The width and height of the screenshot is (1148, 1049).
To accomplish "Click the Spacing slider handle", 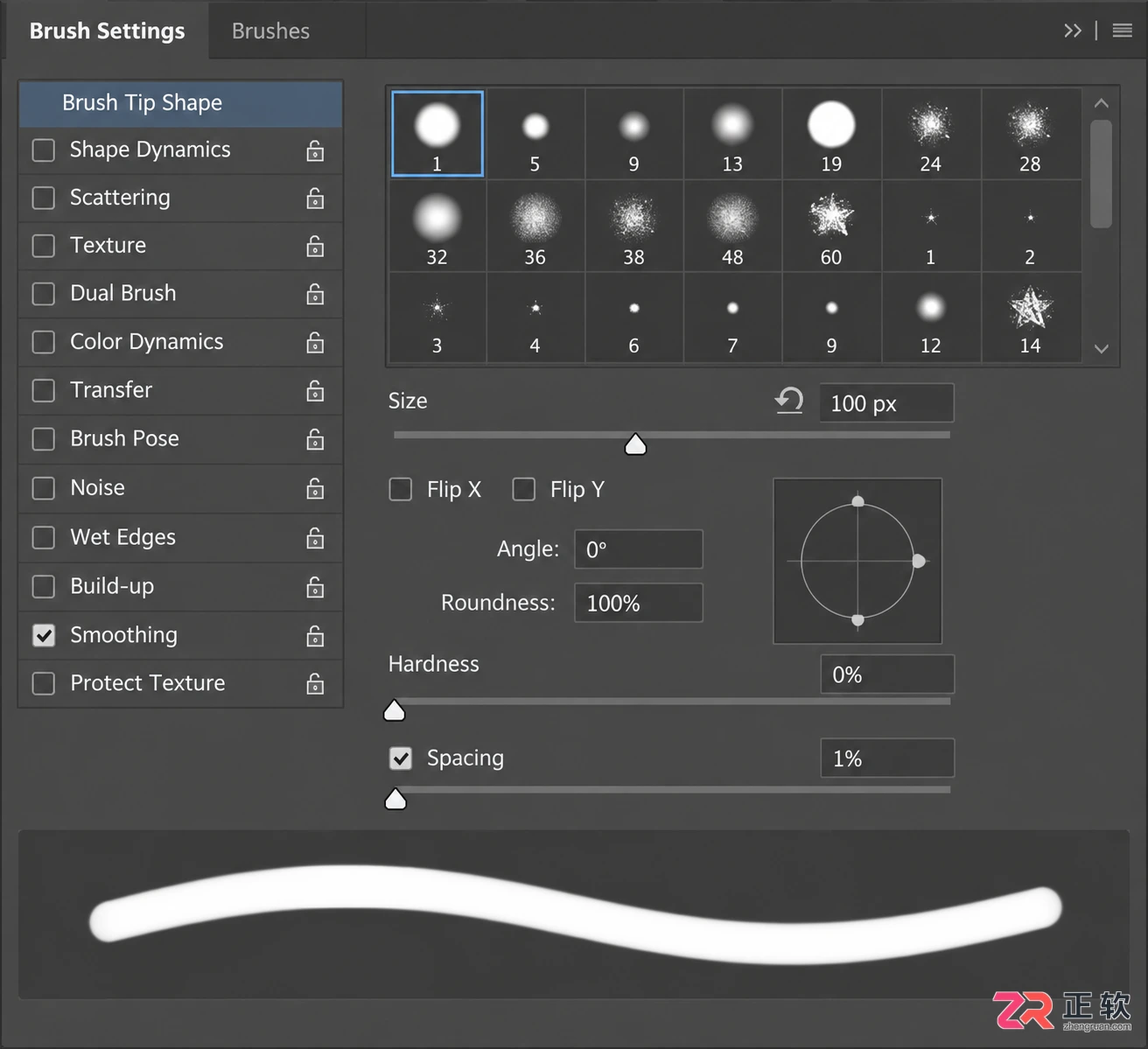I will tap(395, 799).
